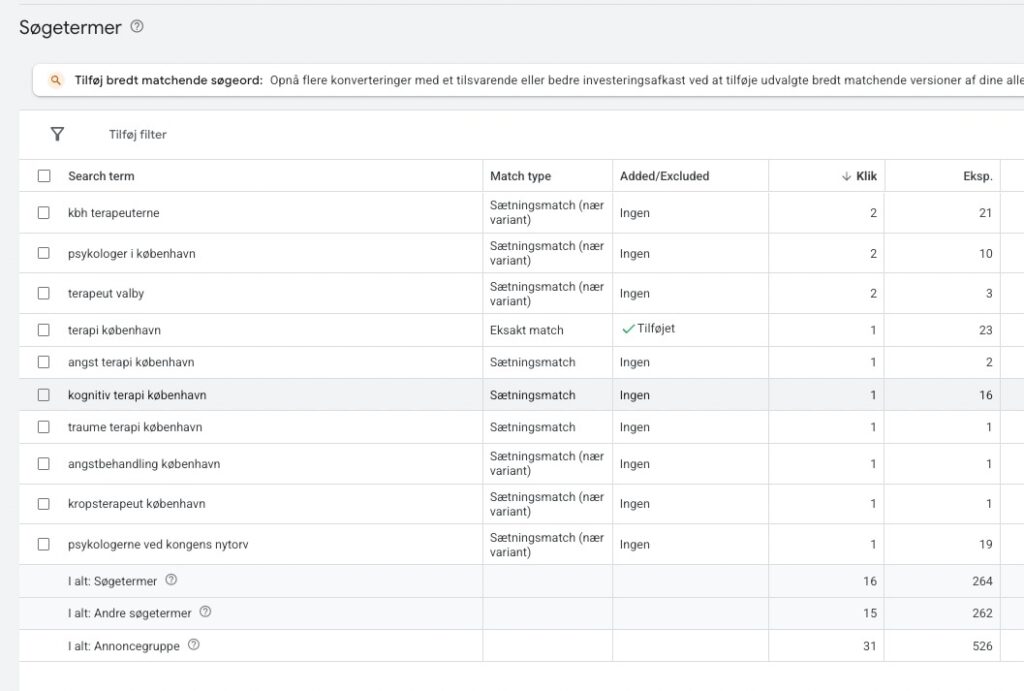The image size is (1024, 691).
Task: Tick the kognitiv terapi københavn checkbox
Action: (x=44, y=395)
